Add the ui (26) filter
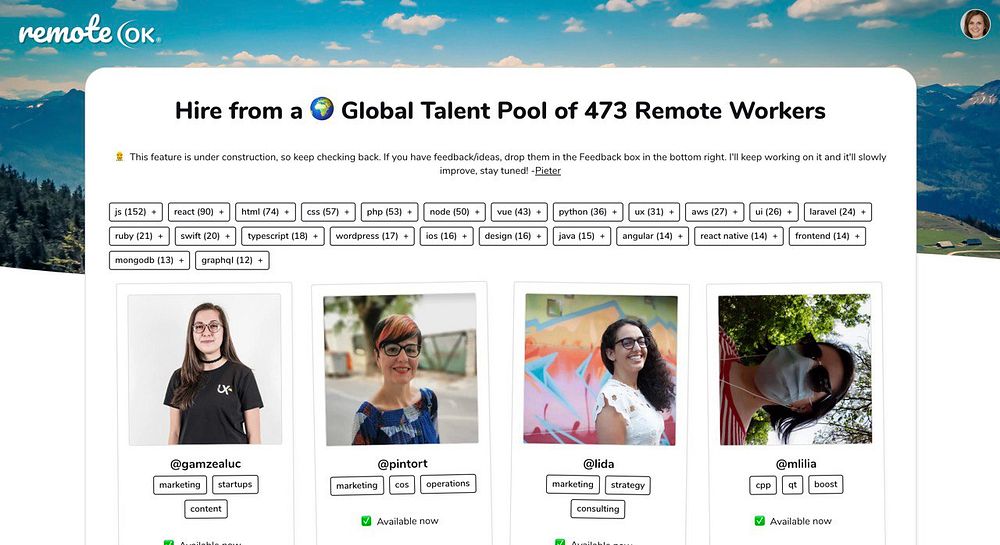 pos(774,212)
